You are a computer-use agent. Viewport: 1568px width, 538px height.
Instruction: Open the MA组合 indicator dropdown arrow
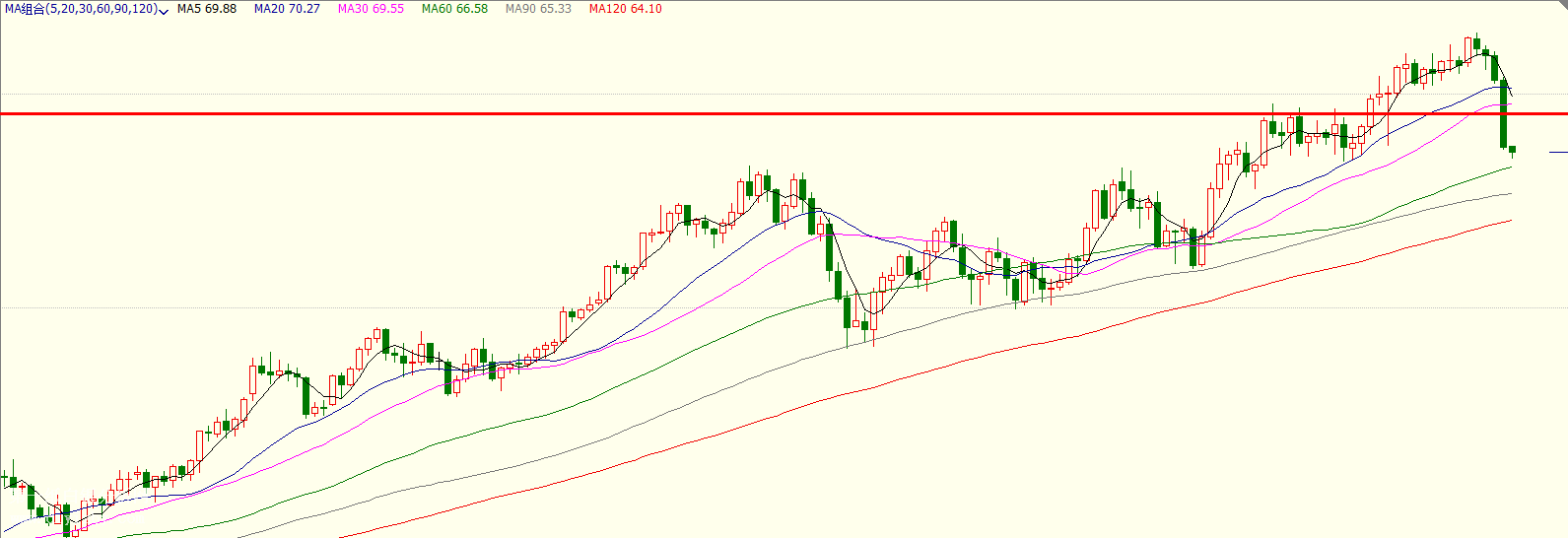[163, 10]
